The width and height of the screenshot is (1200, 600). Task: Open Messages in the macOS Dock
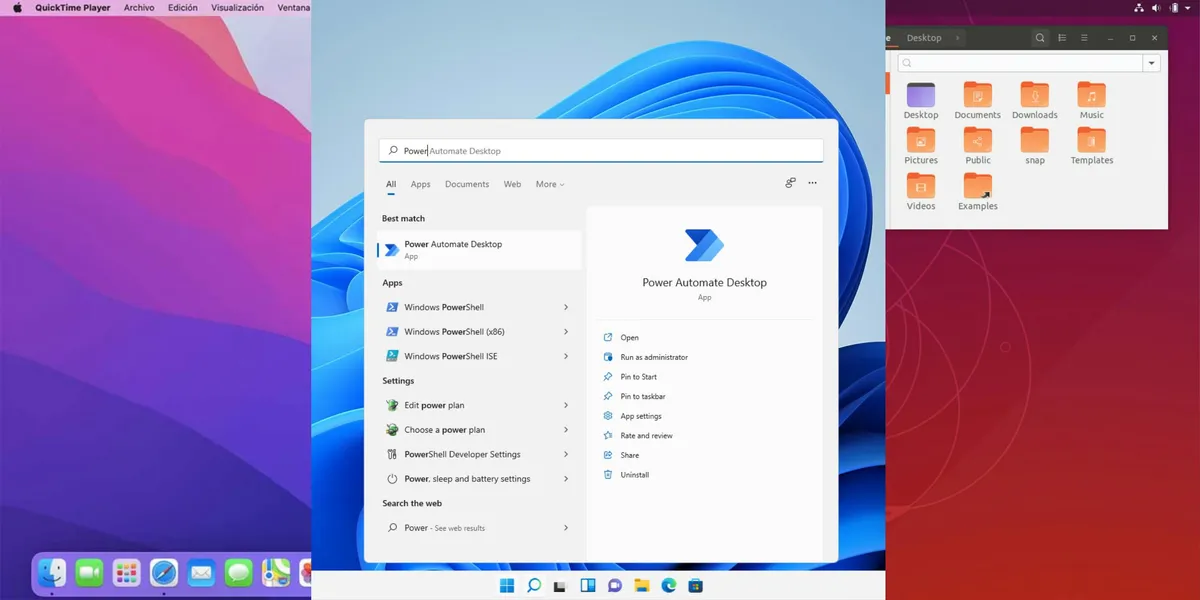238,573
